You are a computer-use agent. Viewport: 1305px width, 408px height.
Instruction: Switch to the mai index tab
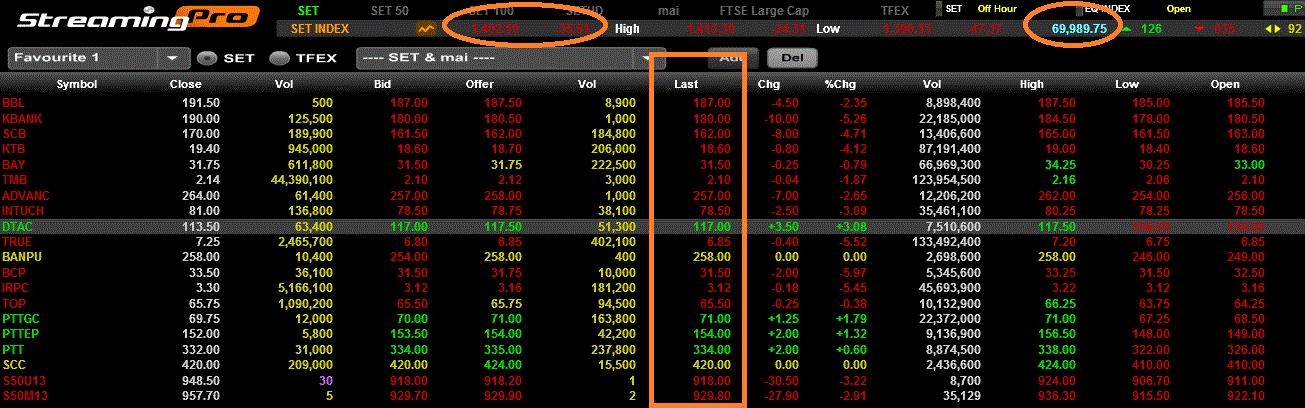coord(669,9)
